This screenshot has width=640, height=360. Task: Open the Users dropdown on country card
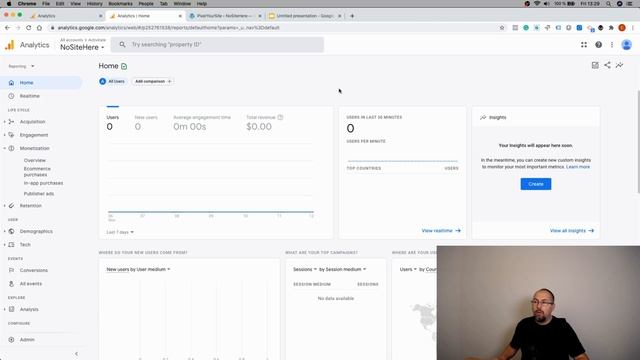pos(408,269)
